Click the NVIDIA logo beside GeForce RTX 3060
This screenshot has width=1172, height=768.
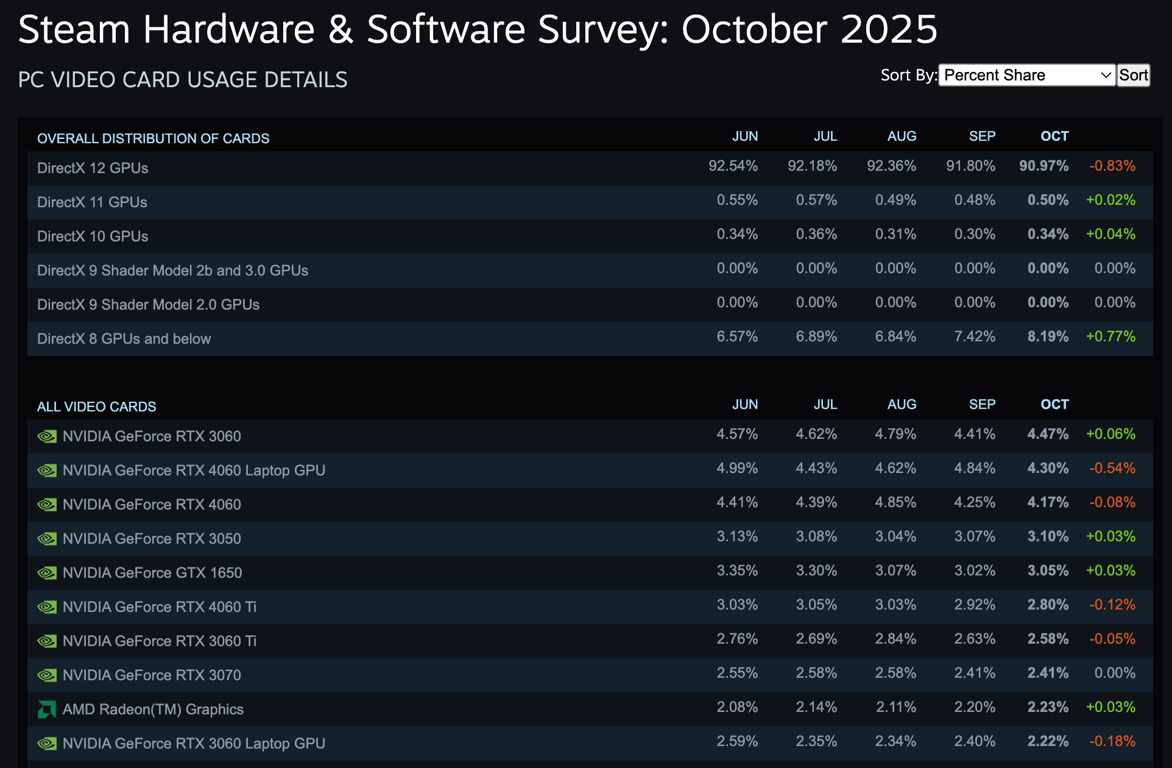click(x=46, y=436)
